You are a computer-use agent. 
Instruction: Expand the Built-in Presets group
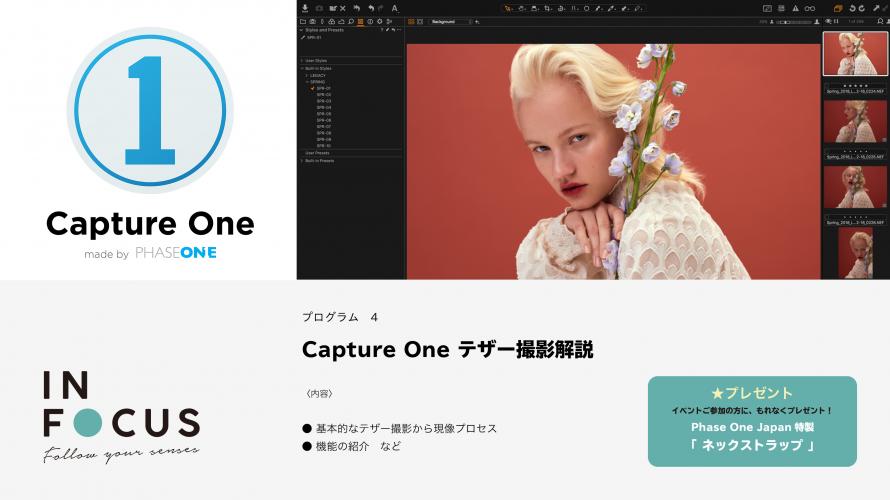(301, 161)
